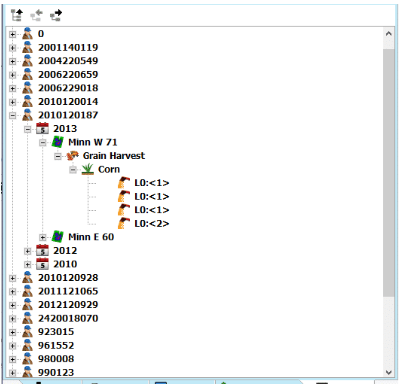Collapse the Minn W 71 field
This screenshot has width=399, height=391.
(x=43, y=143)
